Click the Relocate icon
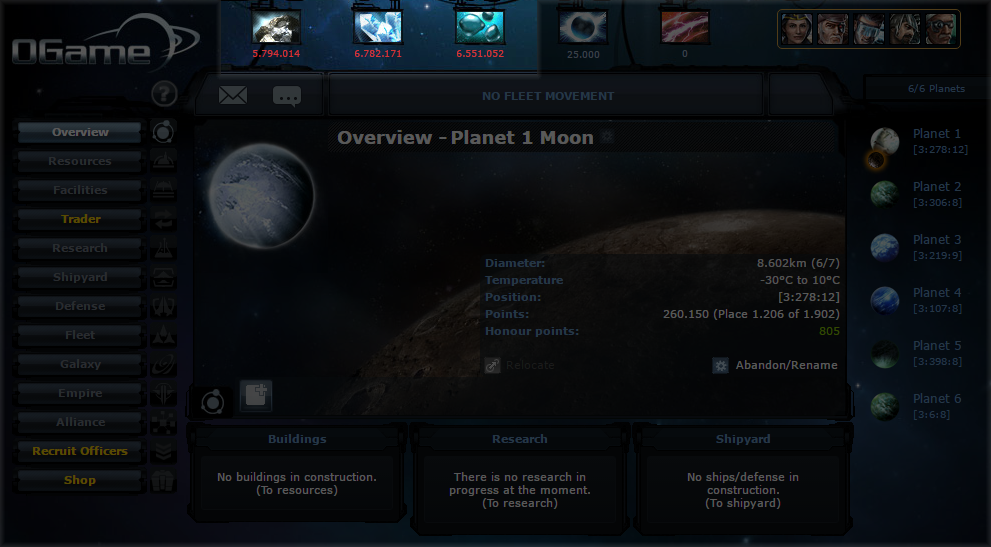 click(492, 366)
